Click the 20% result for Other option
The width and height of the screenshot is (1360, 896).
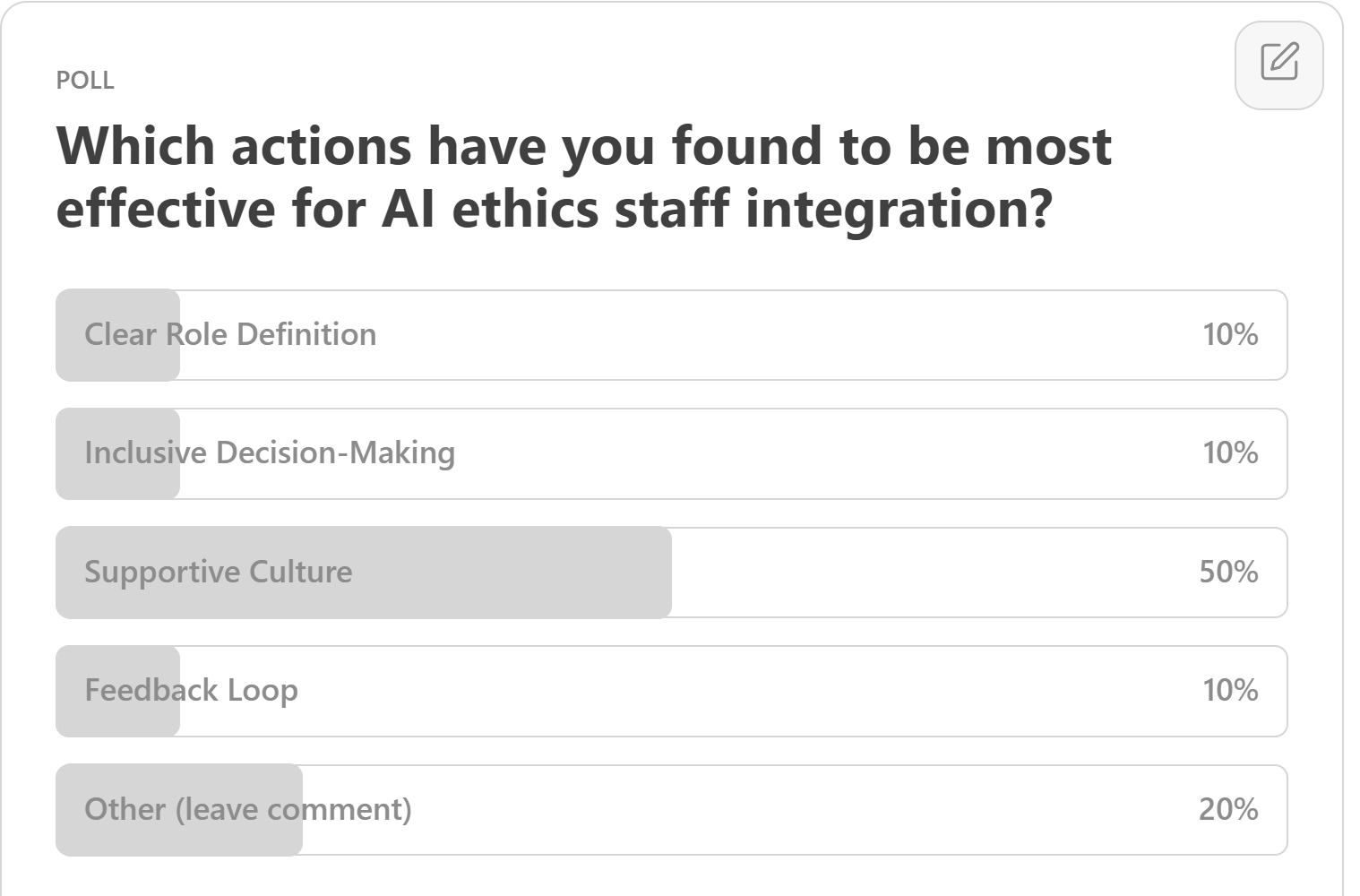(1228, 809)
